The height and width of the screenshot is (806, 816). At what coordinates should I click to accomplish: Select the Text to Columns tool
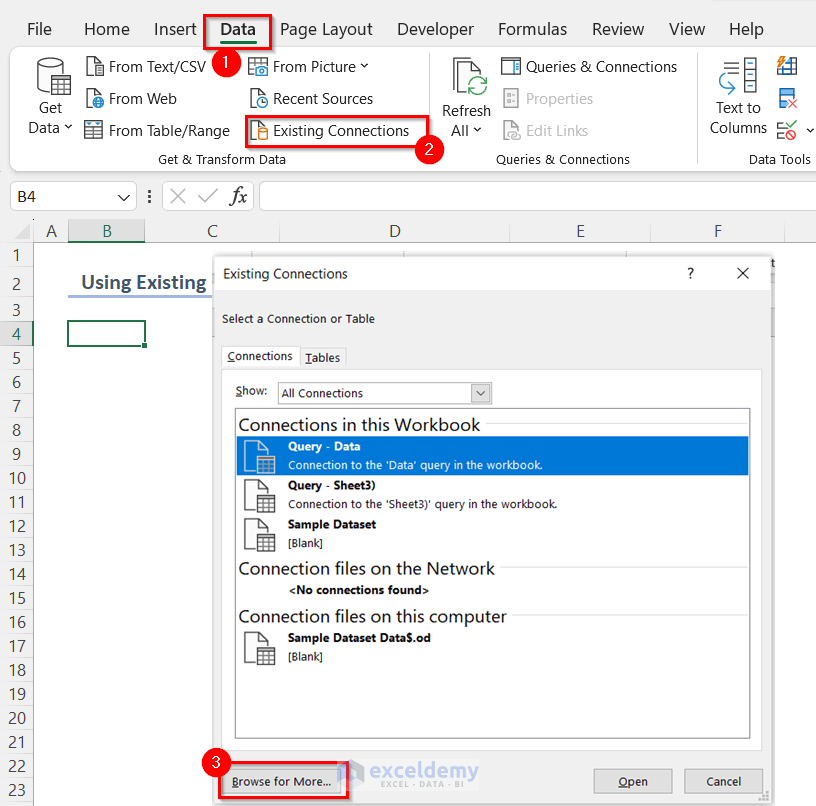pyautogui.click(x=737, y=98)
